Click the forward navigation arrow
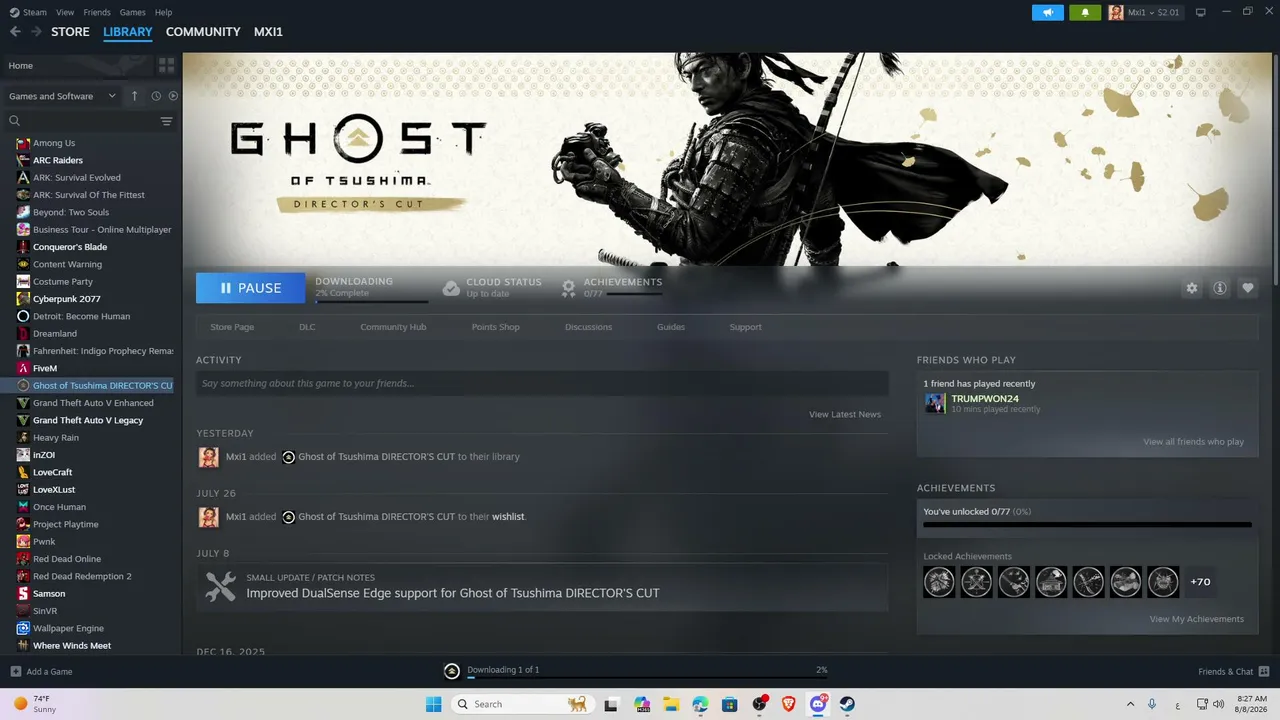Viewport: 1280px width, 720px height. point(36,32)
